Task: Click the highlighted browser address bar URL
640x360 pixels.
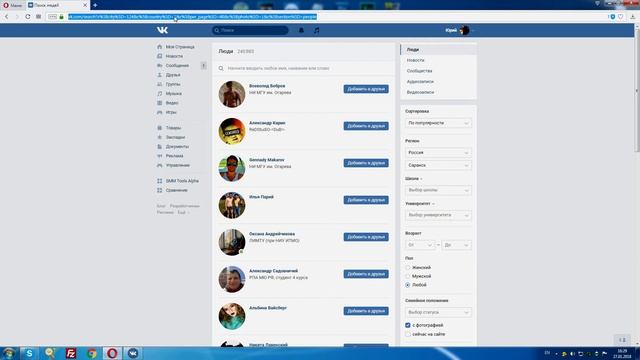Action: click(192, 17)
